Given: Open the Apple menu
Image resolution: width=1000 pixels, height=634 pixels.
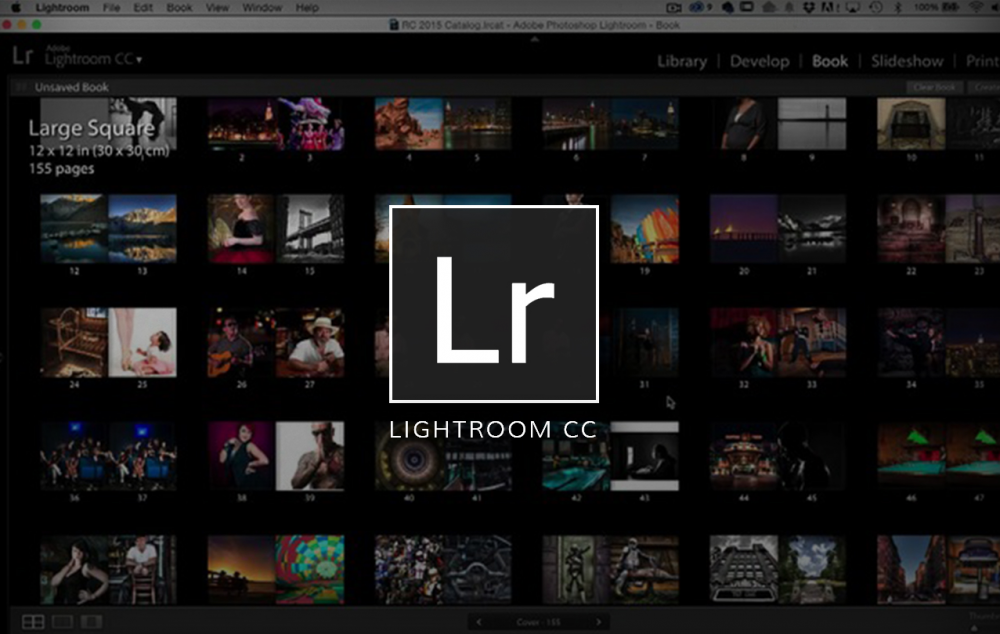Looking at the screenshot, I should [16, 8].
